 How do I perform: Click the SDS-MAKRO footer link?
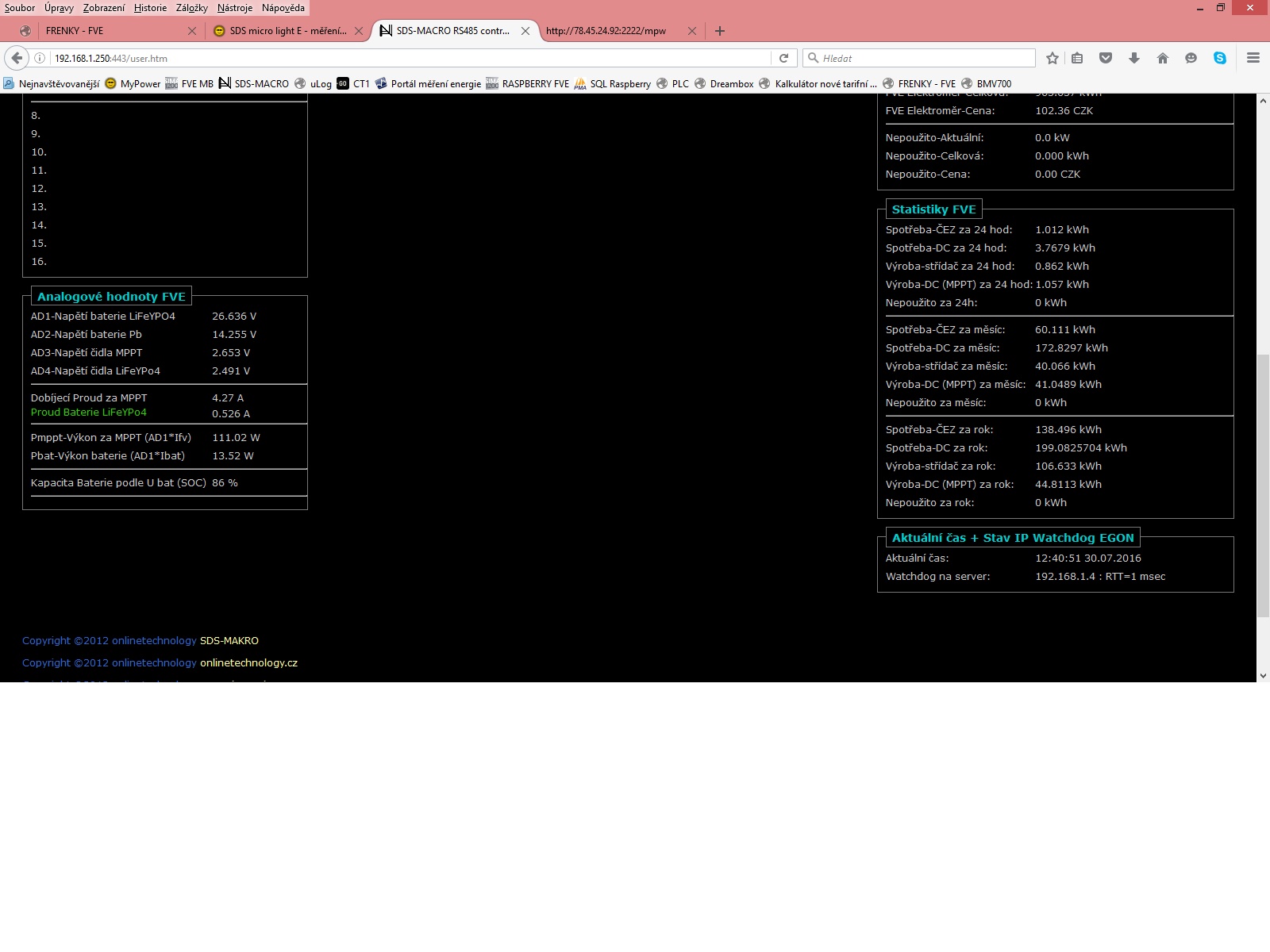[x=229, y=641]
